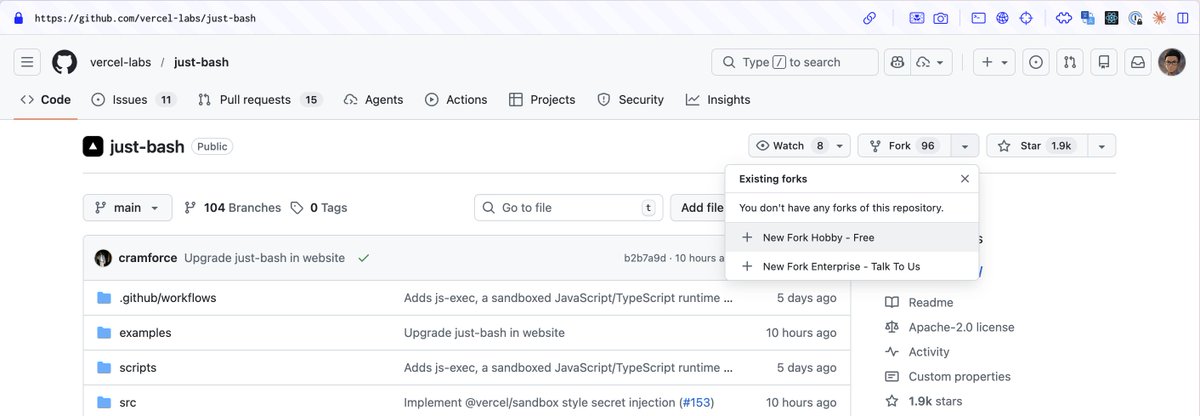Focus the Go to file search field

click(x=568, y=208)
